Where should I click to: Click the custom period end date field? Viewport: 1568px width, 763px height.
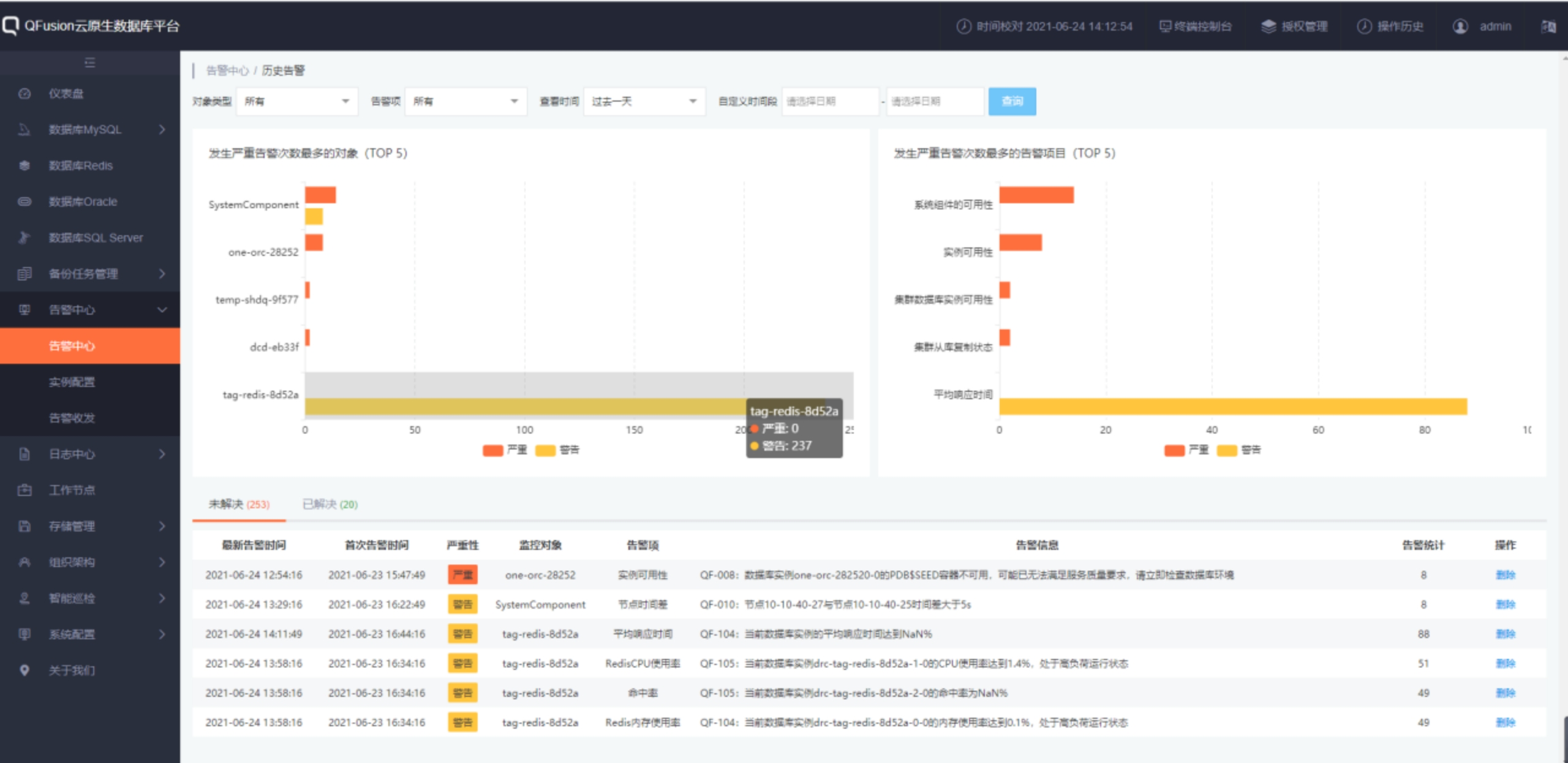935,101
